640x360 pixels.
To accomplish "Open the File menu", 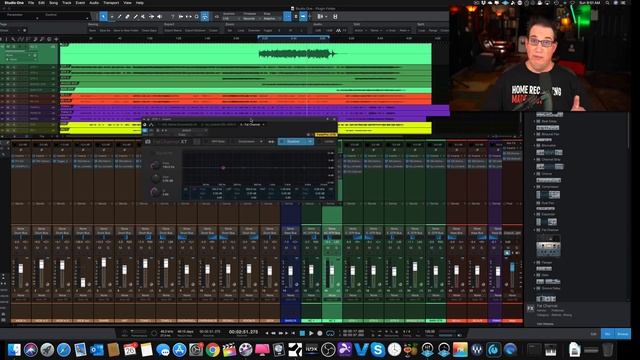I will 31,3.
